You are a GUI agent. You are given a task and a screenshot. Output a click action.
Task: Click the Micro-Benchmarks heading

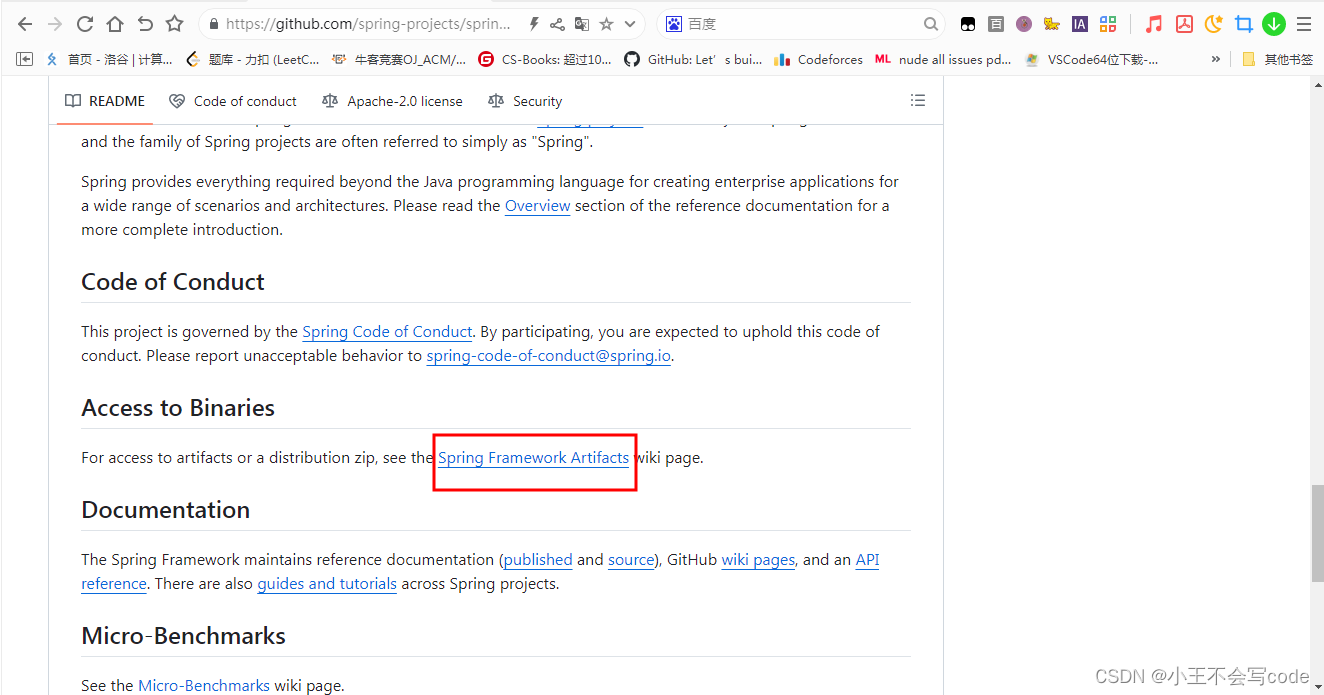[x=184, y=636]
